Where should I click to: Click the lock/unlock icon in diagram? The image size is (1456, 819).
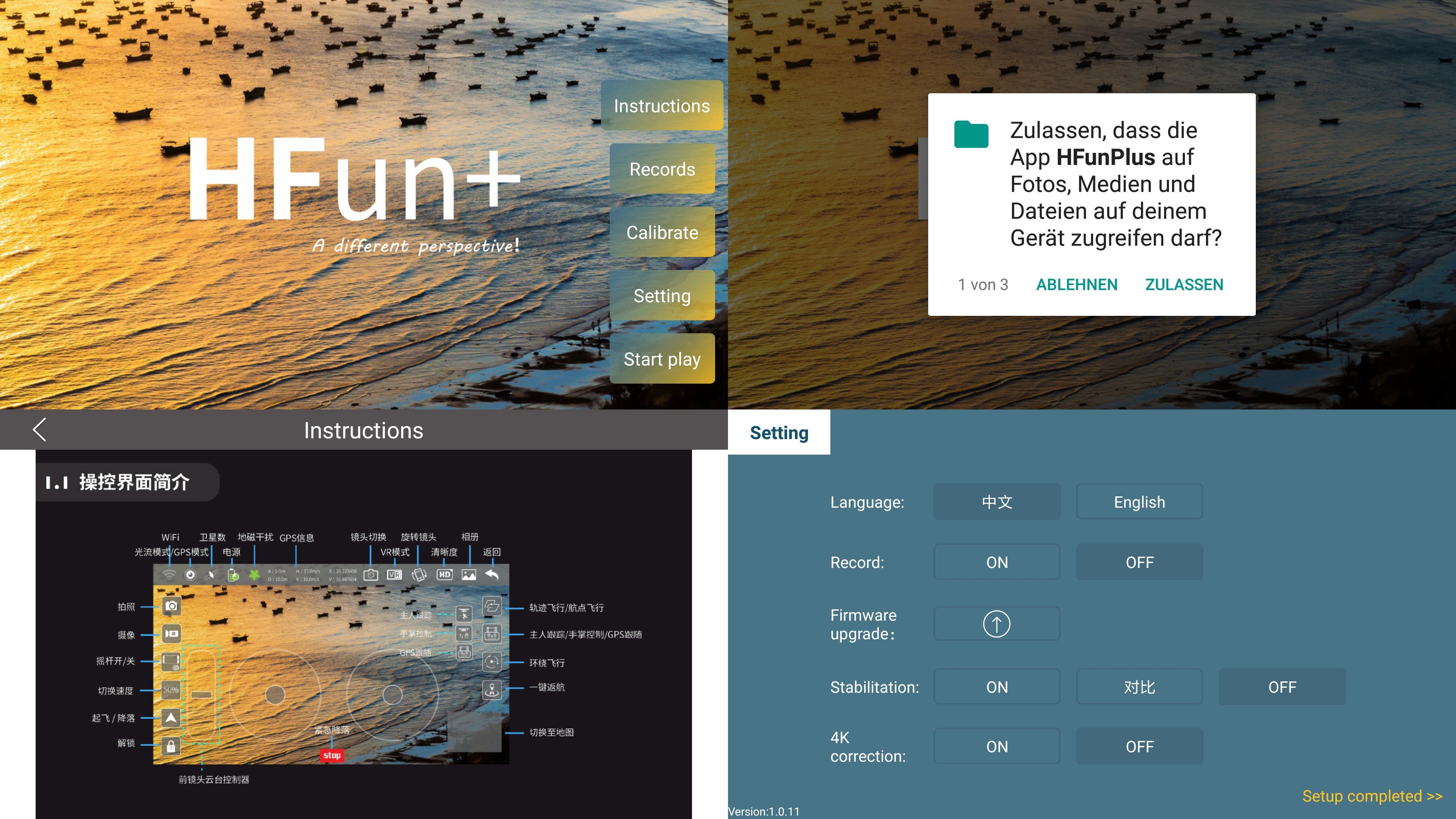[171, 746]
